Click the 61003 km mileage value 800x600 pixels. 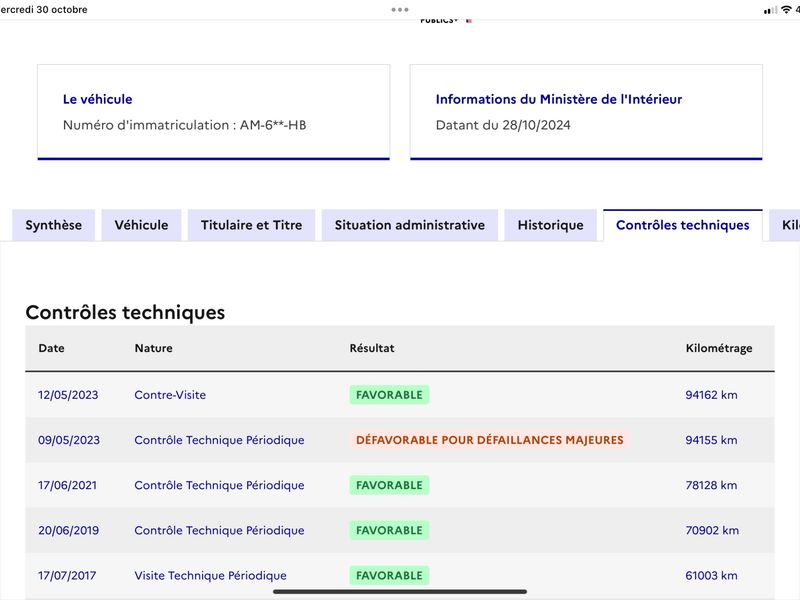[x=711, y=576]
